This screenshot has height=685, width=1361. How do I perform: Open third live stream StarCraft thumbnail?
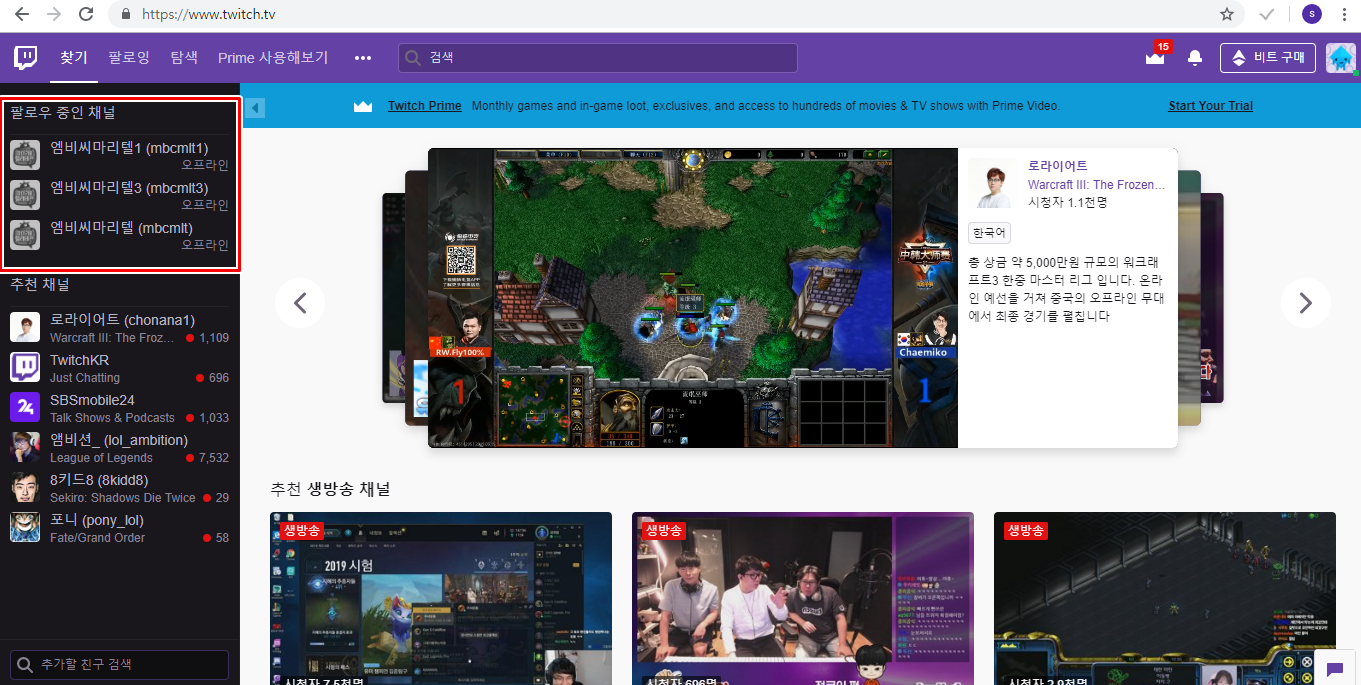click(1165, 598)
